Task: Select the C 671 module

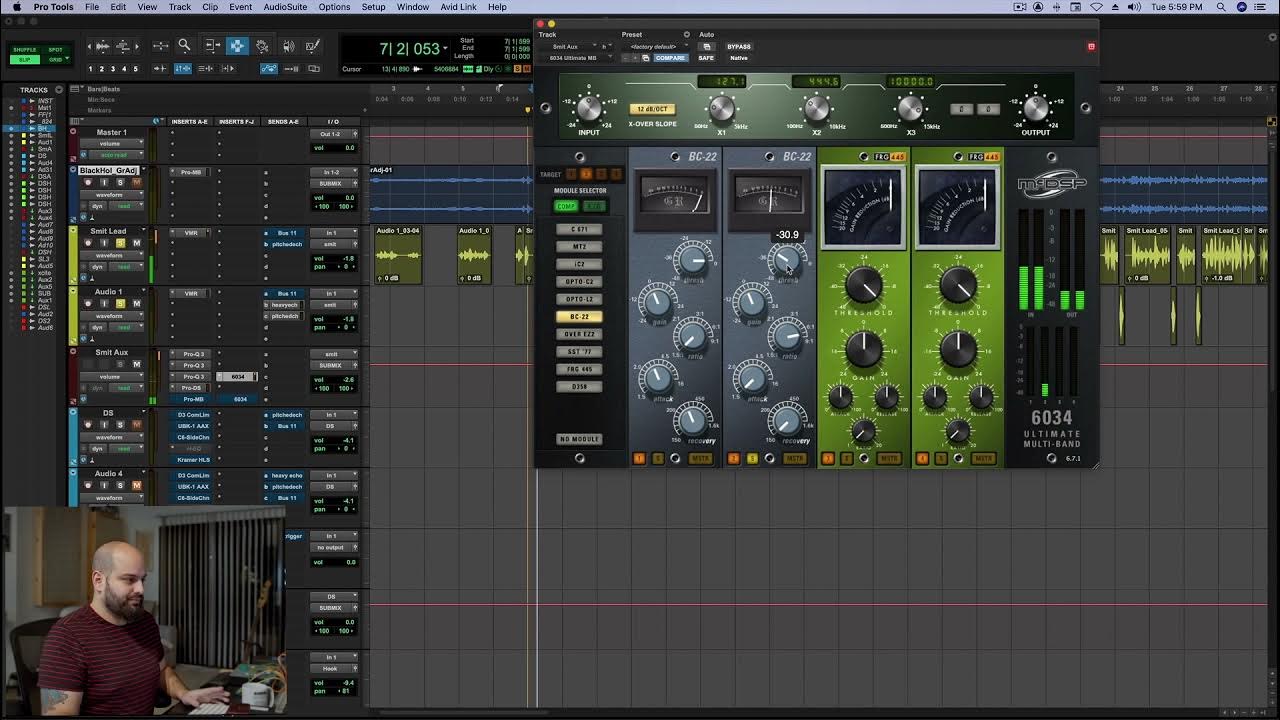Action: 579,229
